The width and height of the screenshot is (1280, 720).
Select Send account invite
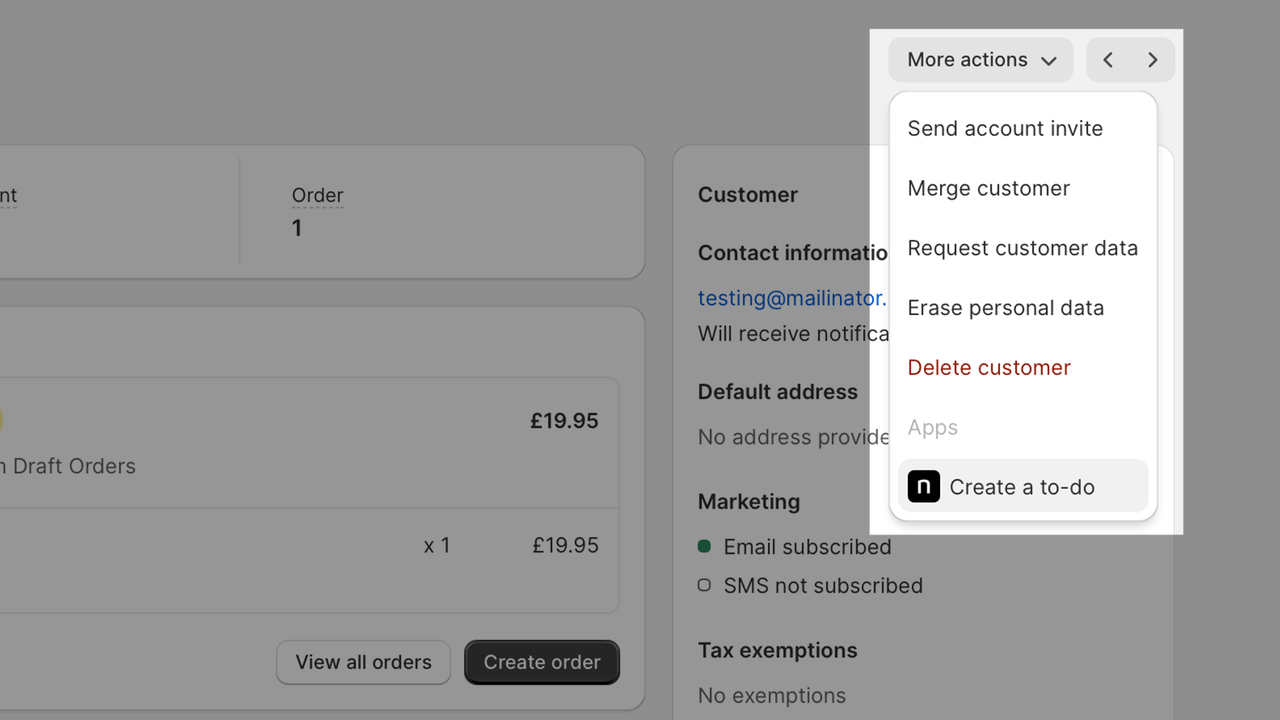pos(1005,128)
